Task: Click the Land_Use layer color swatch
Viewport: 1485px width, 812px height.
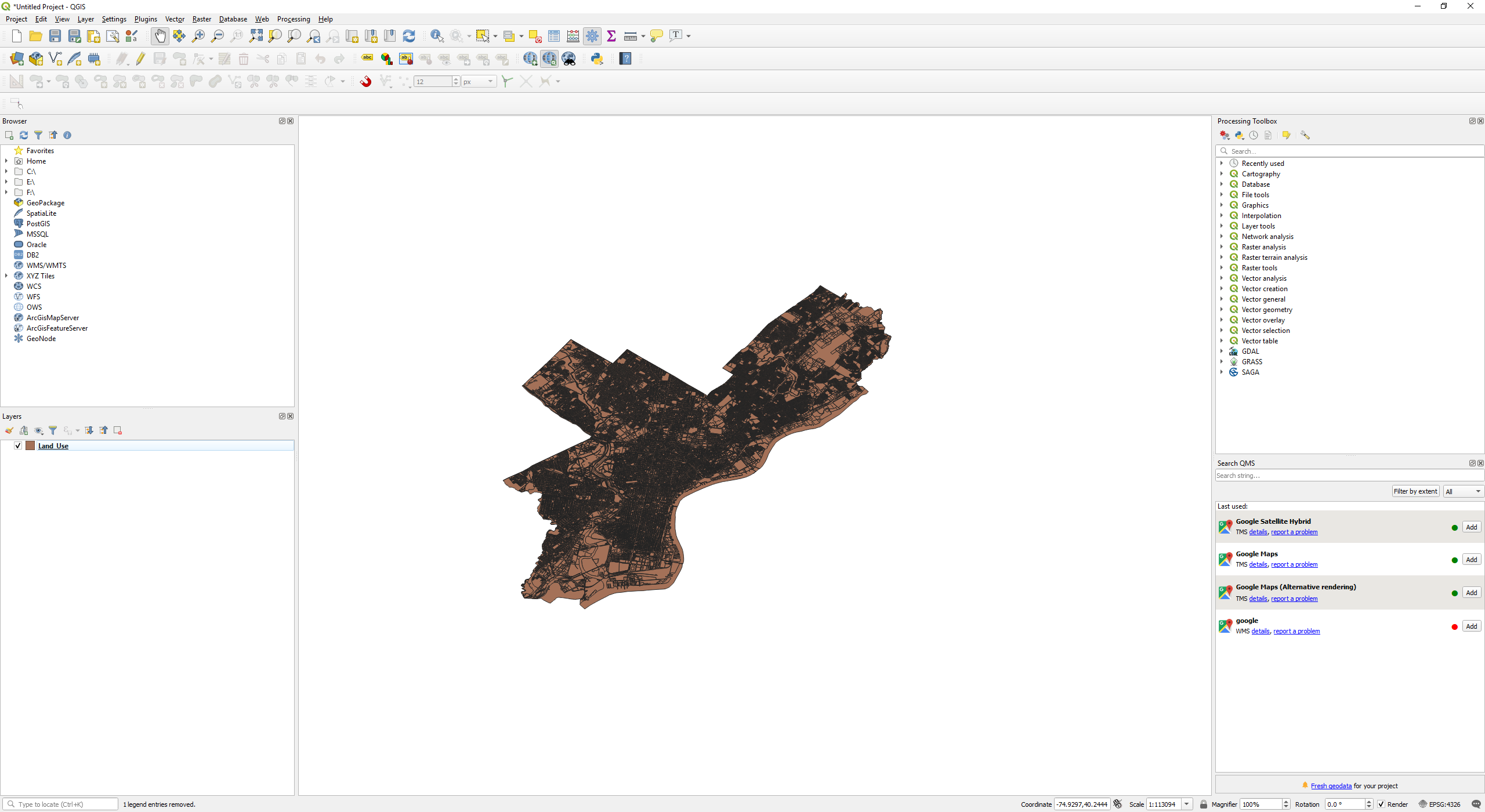Action: (x=30, y=445)
